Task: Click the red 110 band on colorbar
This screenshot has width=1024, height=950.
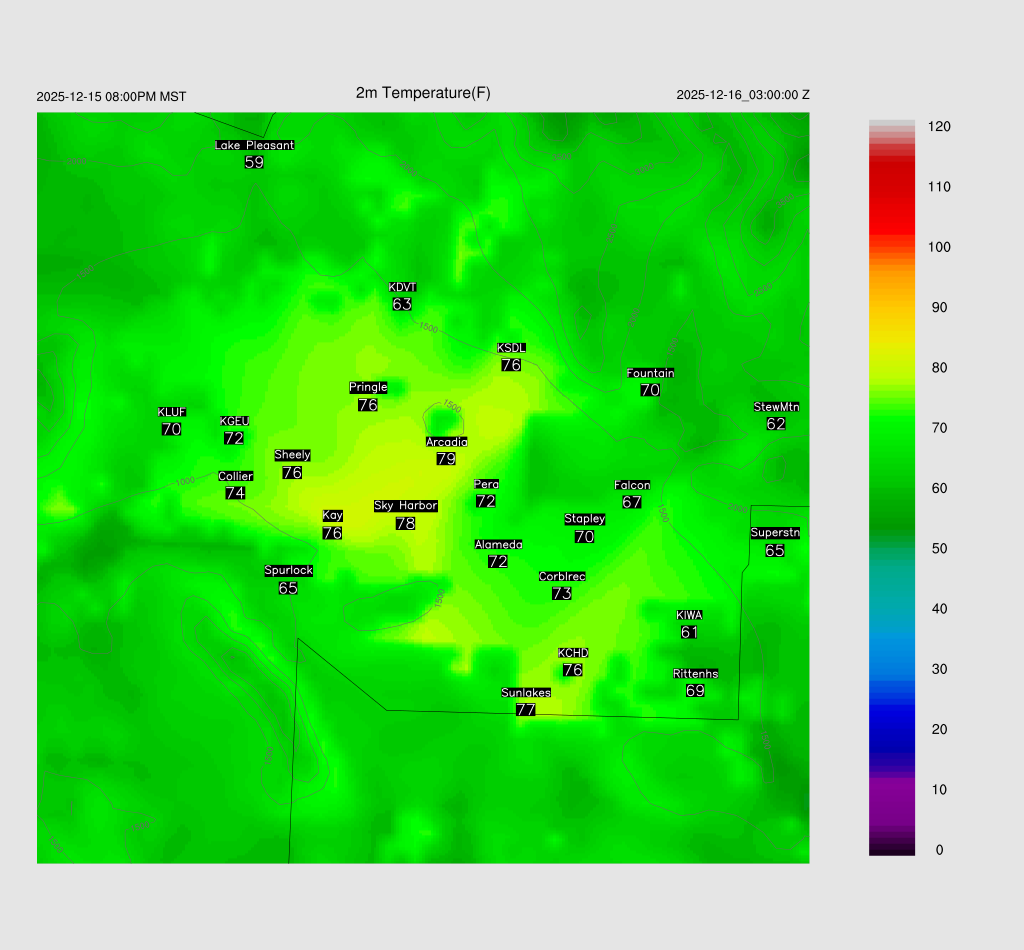Action: click(892, 187)
